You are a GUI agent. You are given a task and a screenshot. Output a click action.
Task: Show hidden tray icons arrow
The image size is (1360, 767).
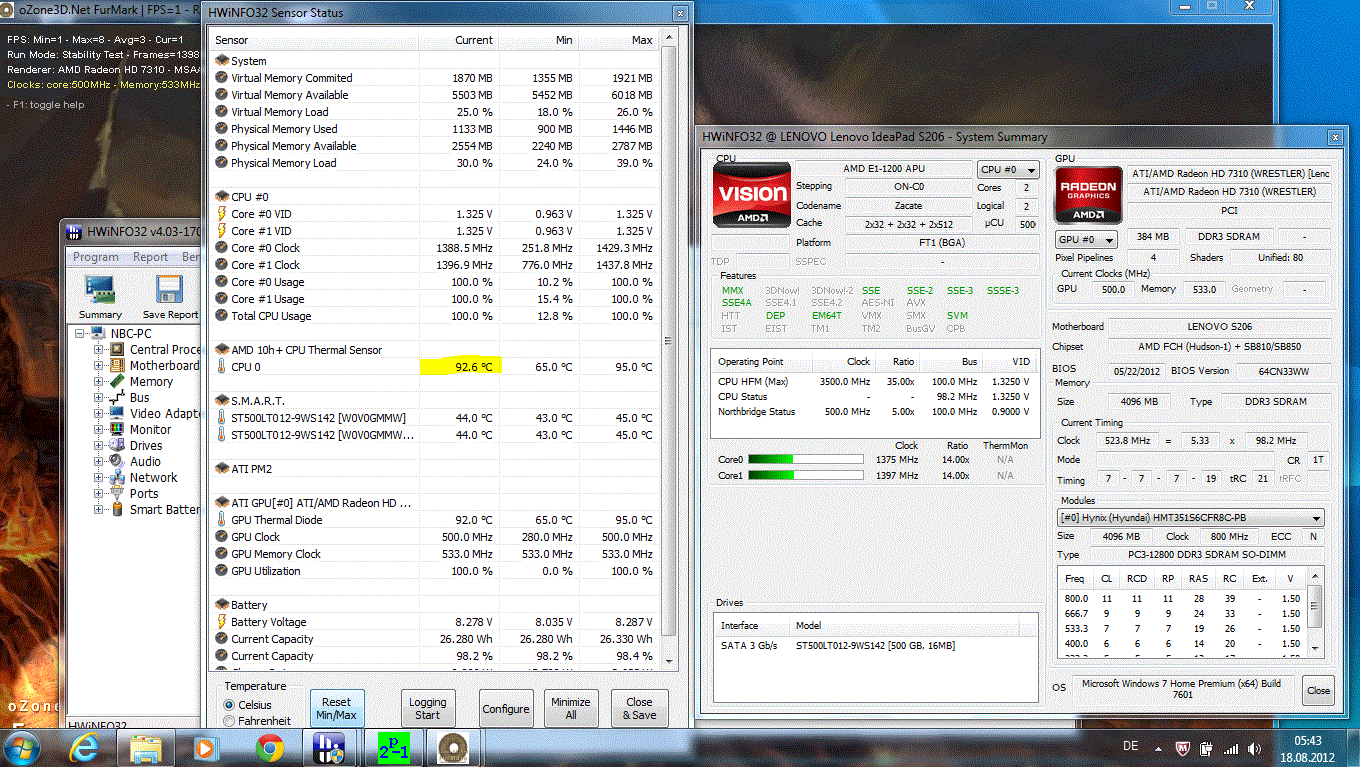click(1160, 748)
